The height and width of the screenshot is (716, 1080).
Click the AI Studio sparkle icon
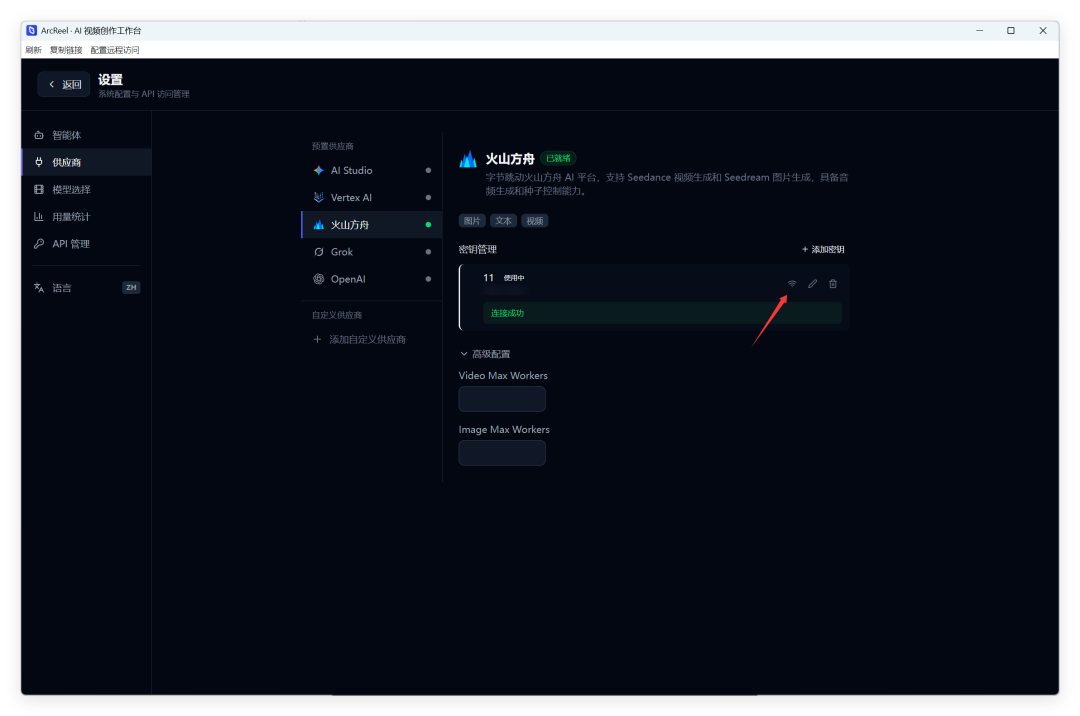tap(318, 170)
